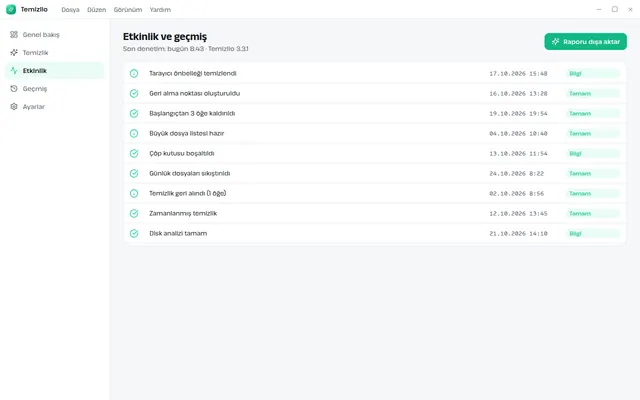
Task: Click info icon beside Büyük dosya listesi hazır
Action: click(x=134, y=133)
